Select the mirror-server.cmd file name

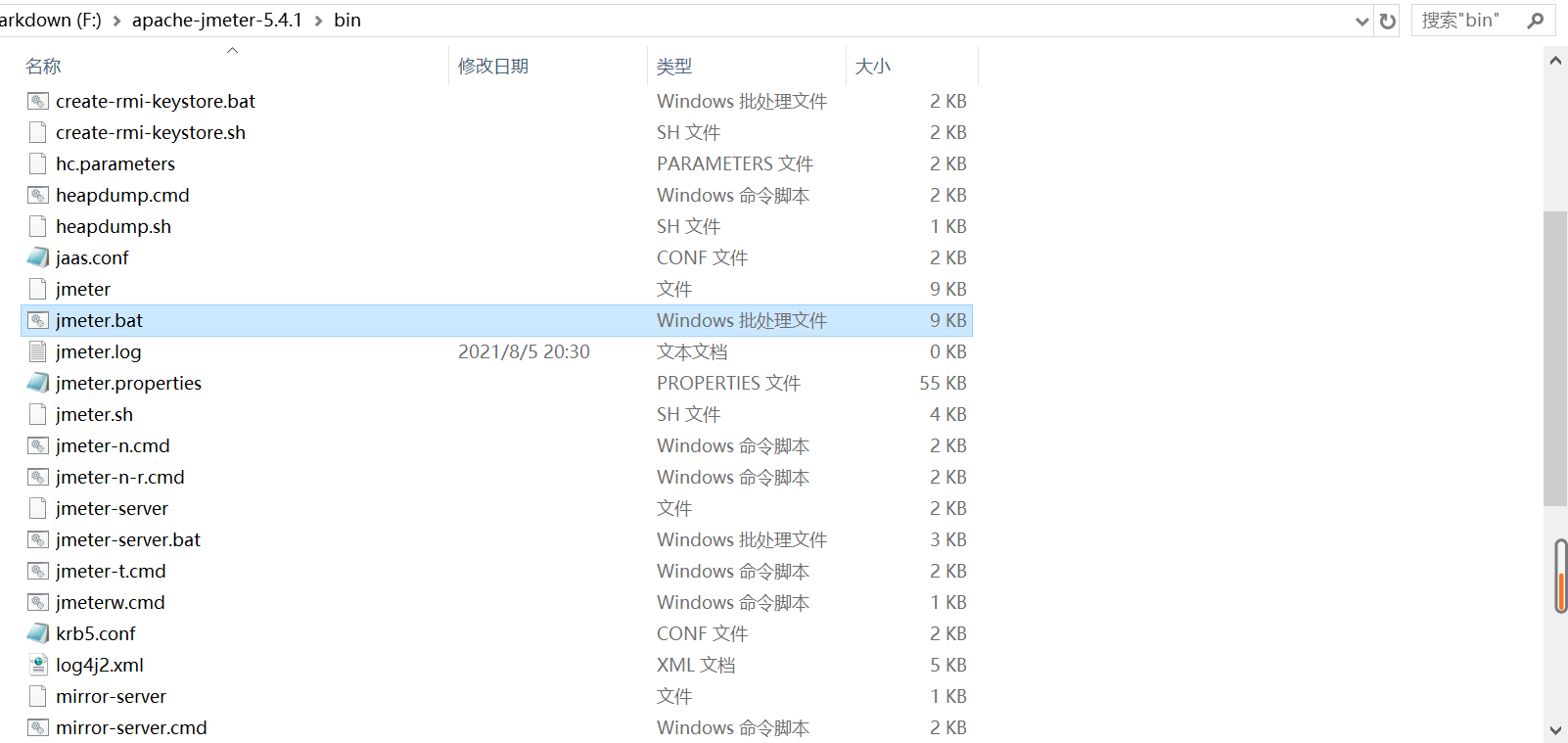coord(131,727)
